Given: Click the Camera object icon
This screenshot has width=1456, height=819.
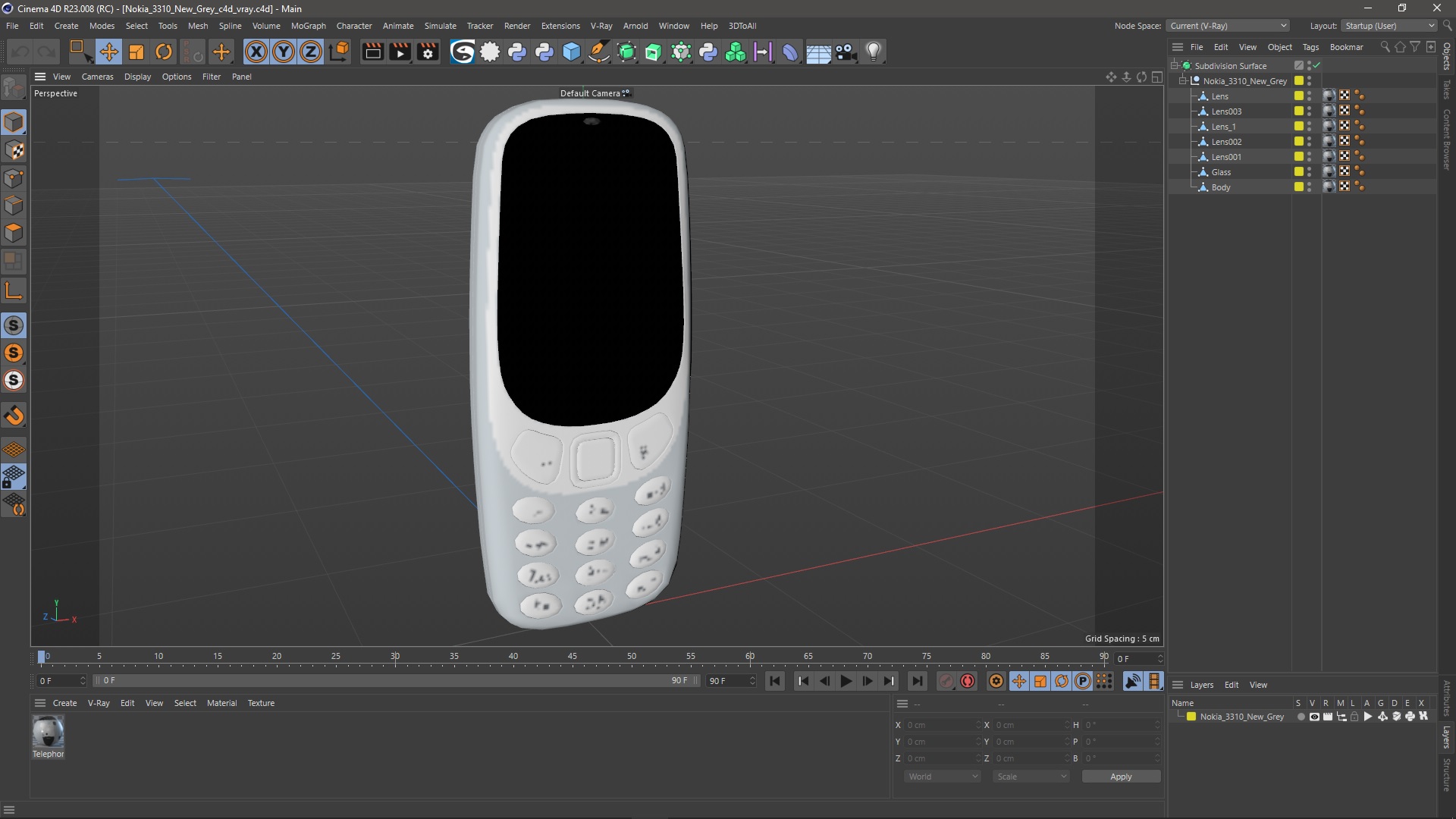Looking at the screenshot, I should [846, 52].
